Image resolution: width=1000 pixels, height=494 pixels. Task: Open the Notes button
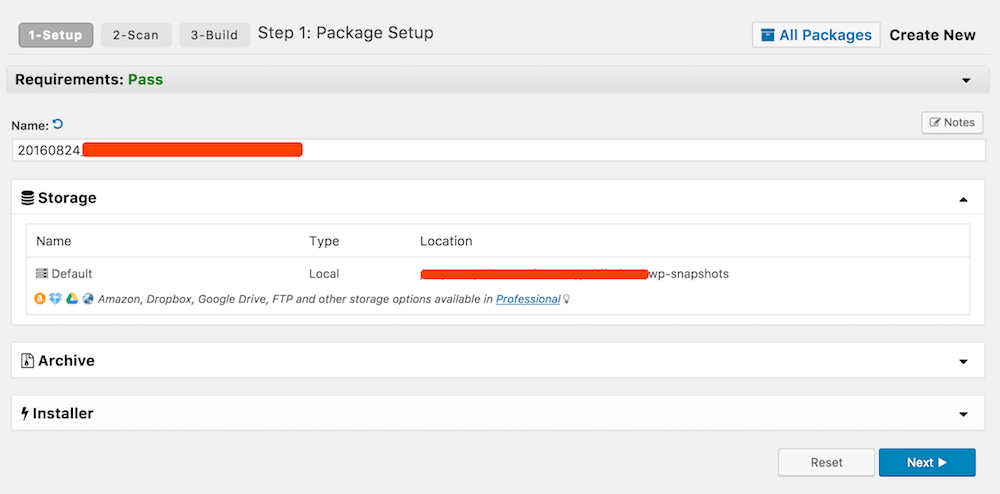click(x=952, y=122)
